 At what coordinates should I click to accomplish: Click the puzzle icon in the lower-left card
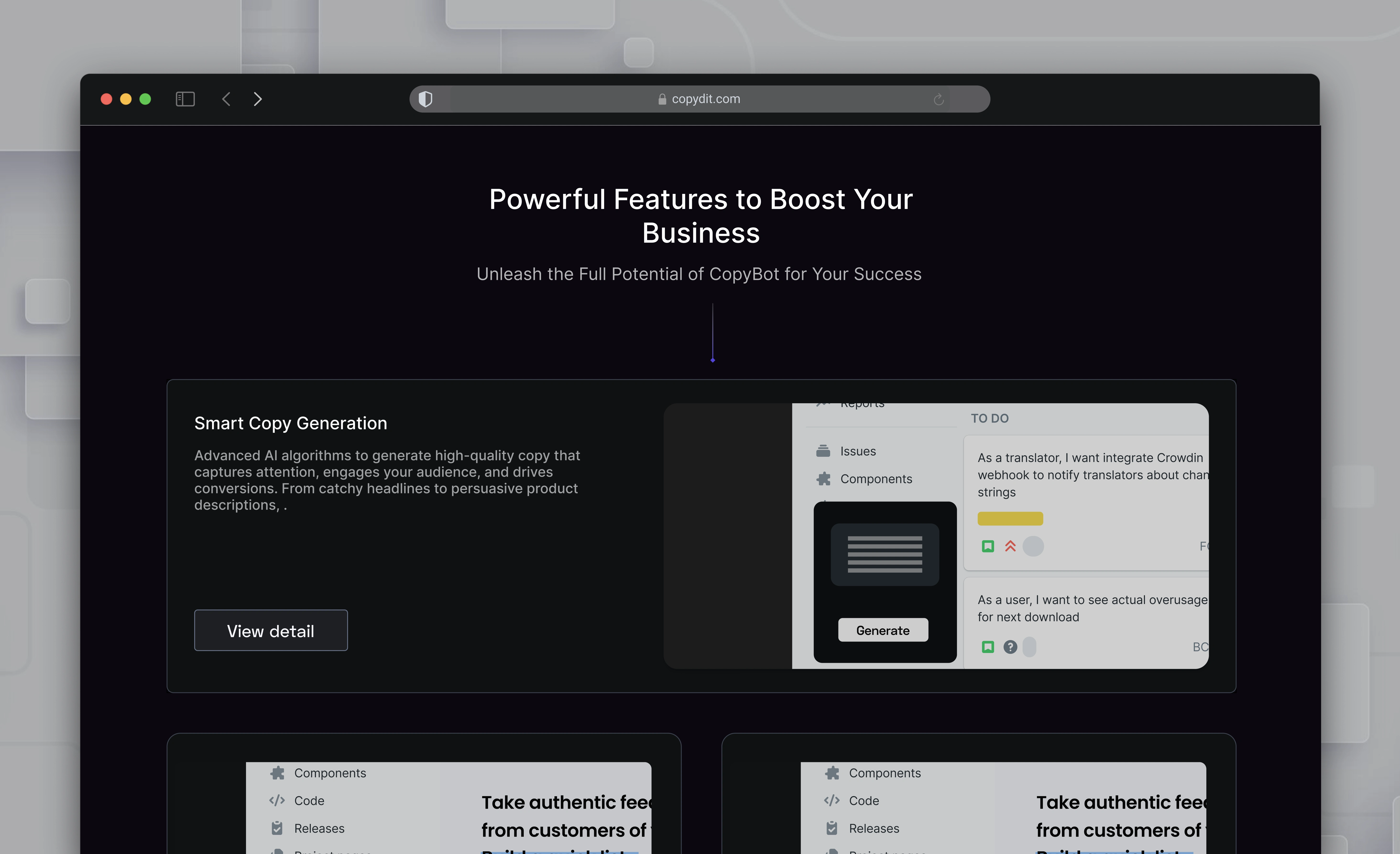pos(277,773)
